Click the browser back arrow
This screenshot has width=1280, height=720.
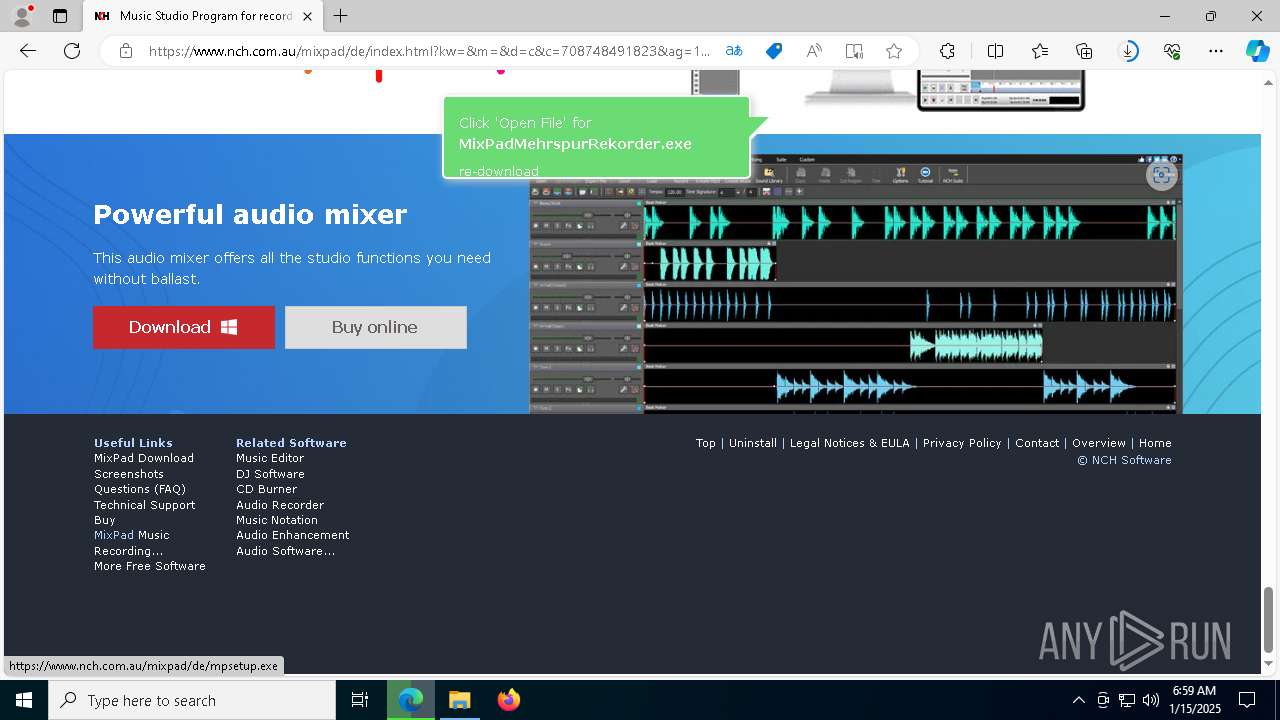click(28, 51)
